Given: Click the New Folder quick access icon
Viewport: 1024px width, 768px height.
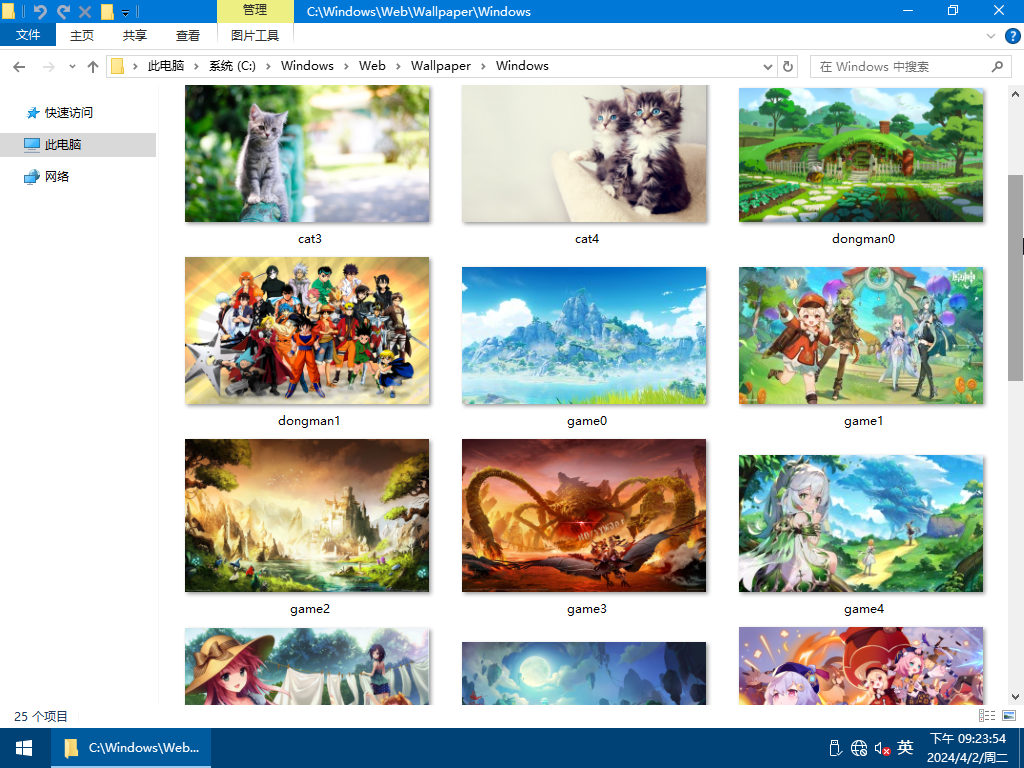Looking at the screenshot, I should click(107, 12).
